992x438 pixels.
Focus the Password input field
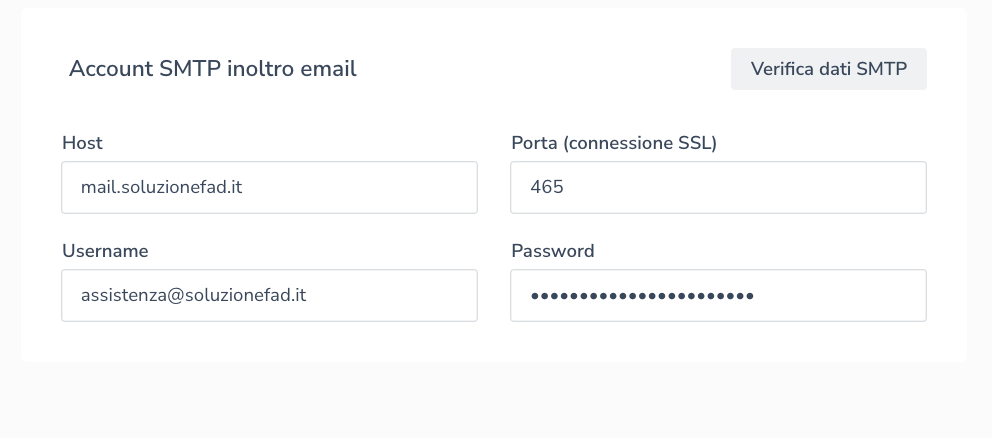(x=718, y=295)
